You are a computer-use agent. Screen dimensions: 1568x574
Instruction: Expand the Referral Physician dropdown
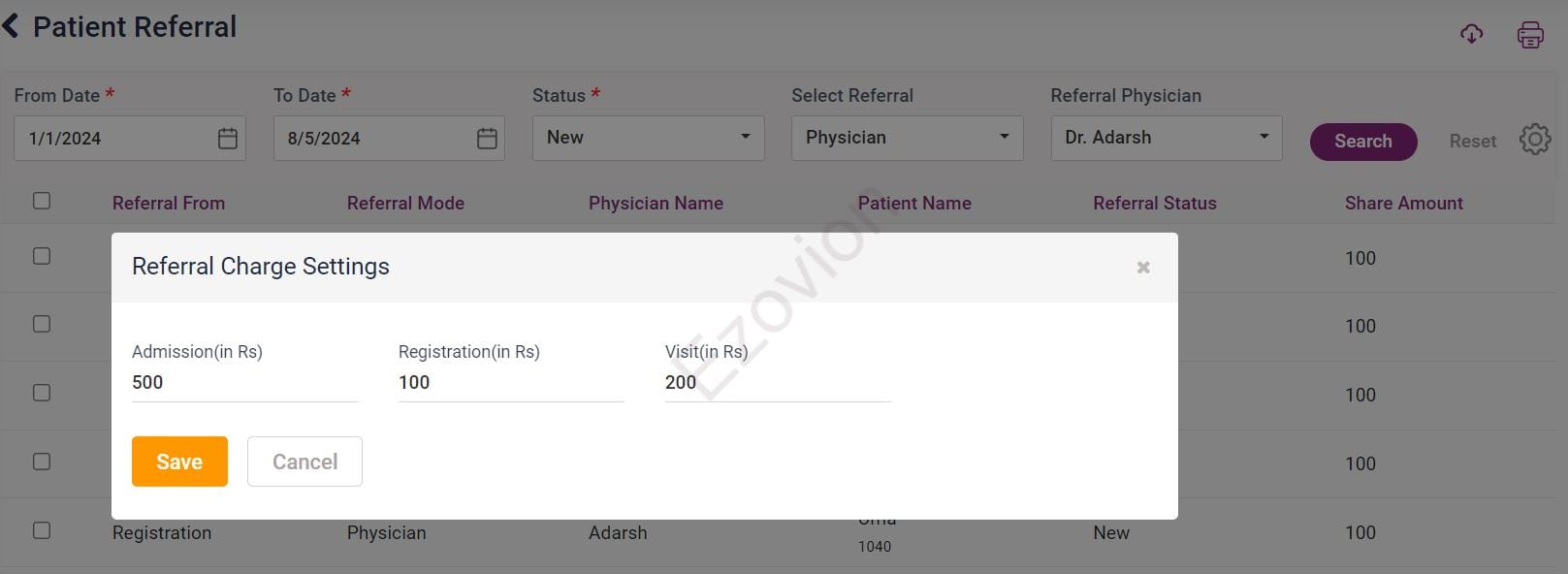(x=1166, y=138)
